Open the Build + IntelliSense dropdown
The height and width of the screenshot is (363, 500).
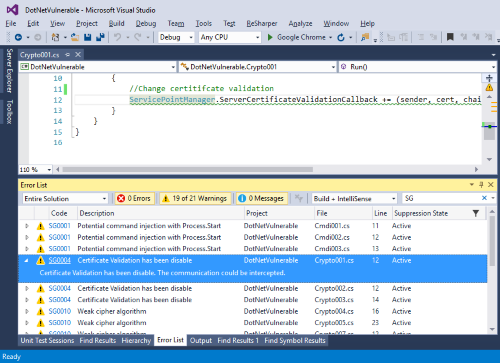(354, 198)
